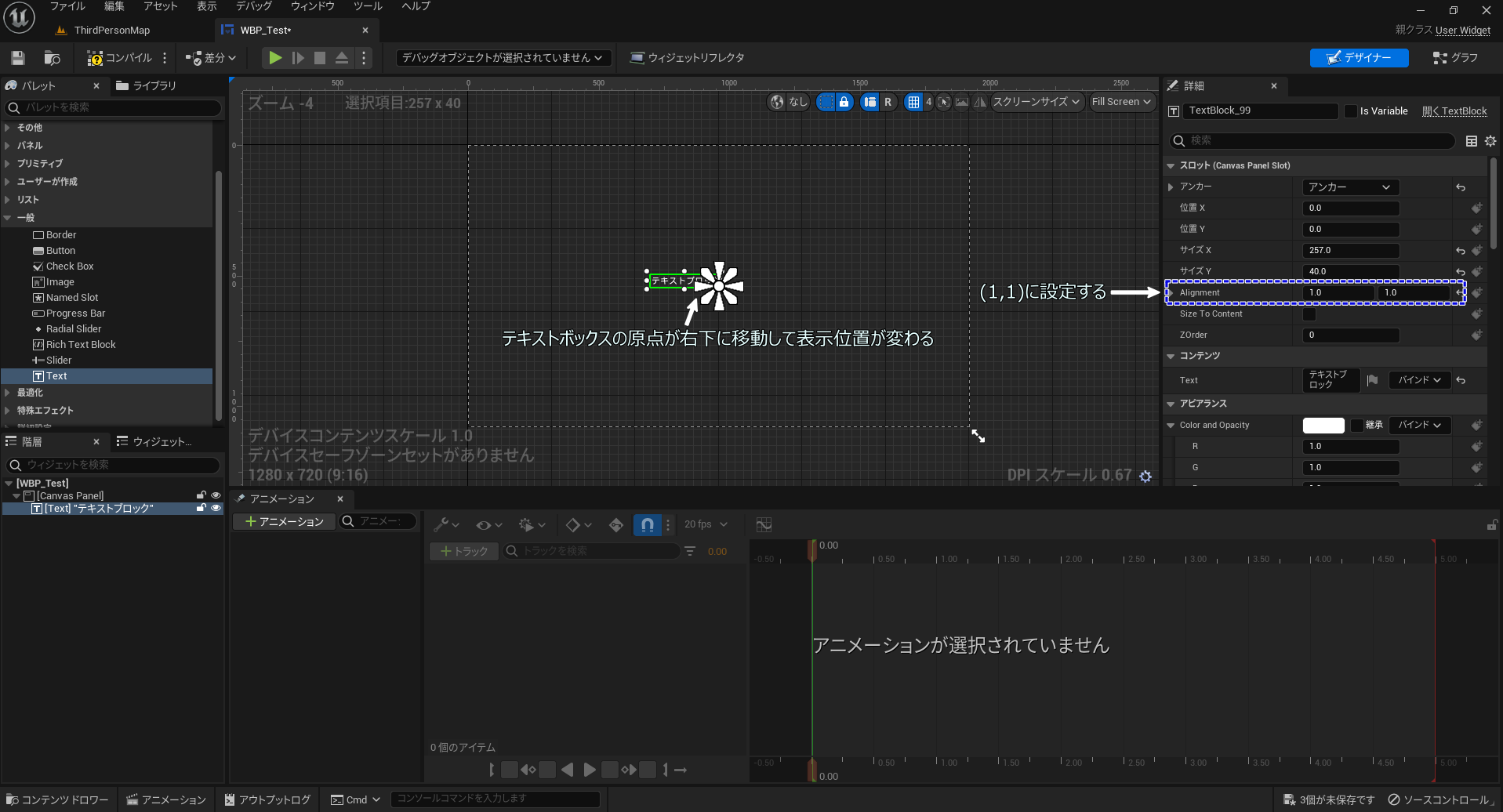This screenshot has height=812, width=1503.
Task: Open the Widget Reflector
Action: point(686,57)
